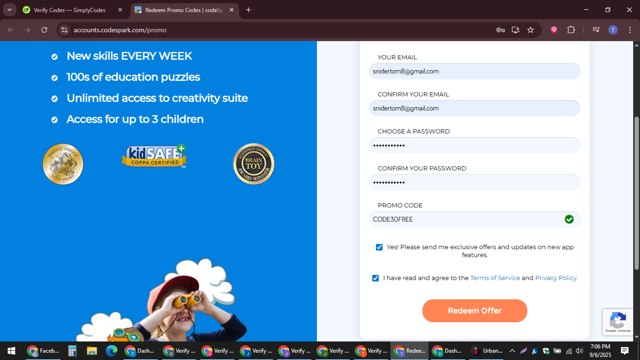
Task: Open the Terms of Service link
Action: [495, 278]
